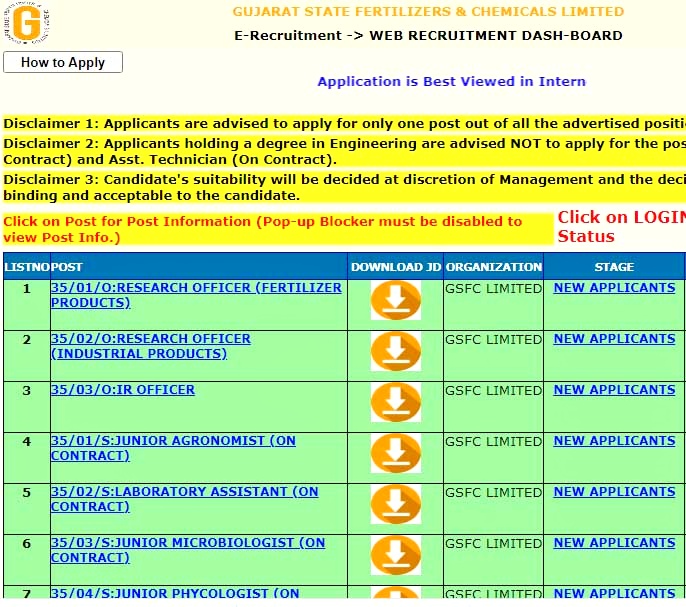Click 'Application is Best Viewed in' notice
Screen dimensions: 686x607
click(452, 82)
